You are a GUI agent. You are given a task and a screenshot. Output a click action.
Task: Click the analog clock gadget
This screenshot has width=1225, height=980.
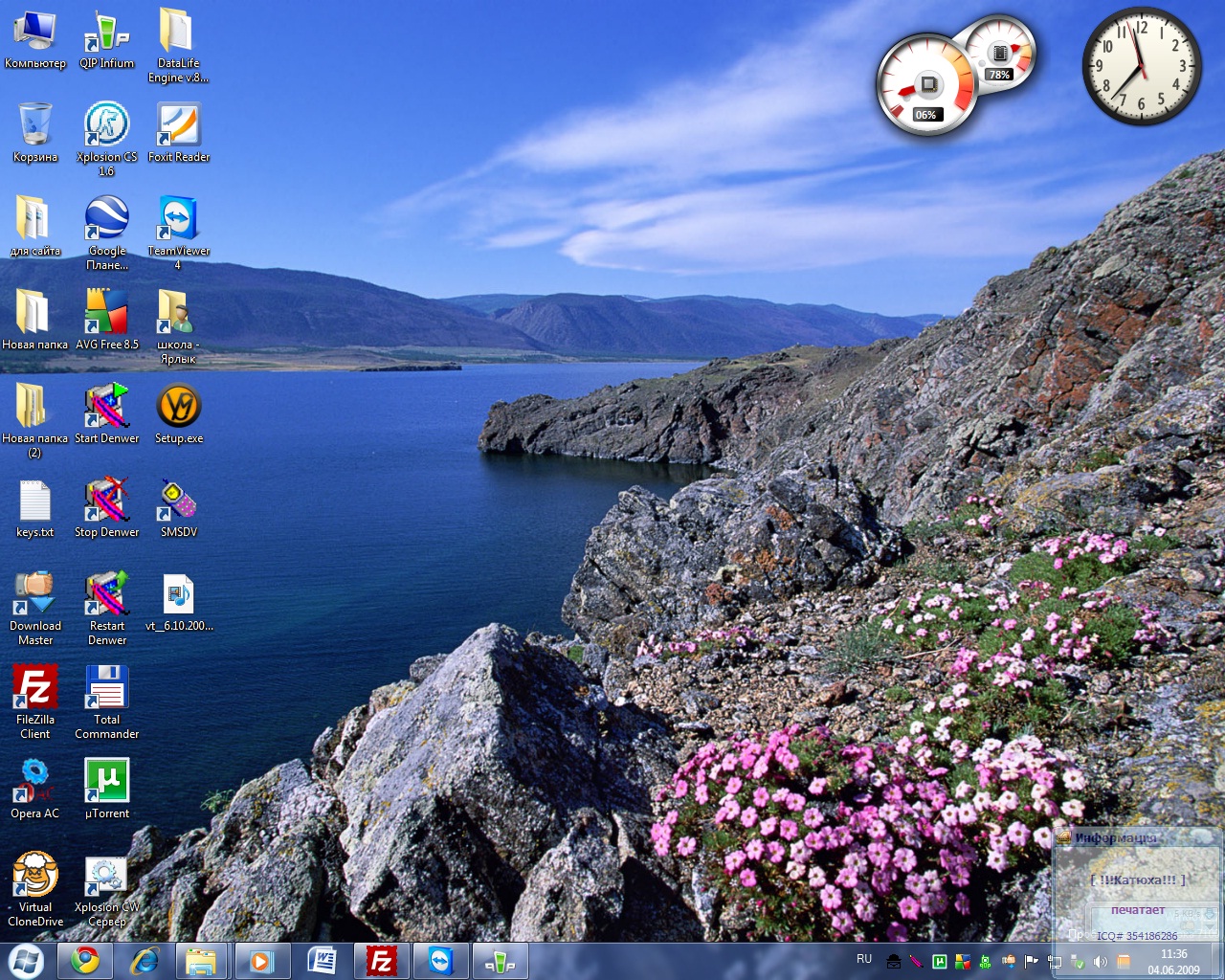1141,66
